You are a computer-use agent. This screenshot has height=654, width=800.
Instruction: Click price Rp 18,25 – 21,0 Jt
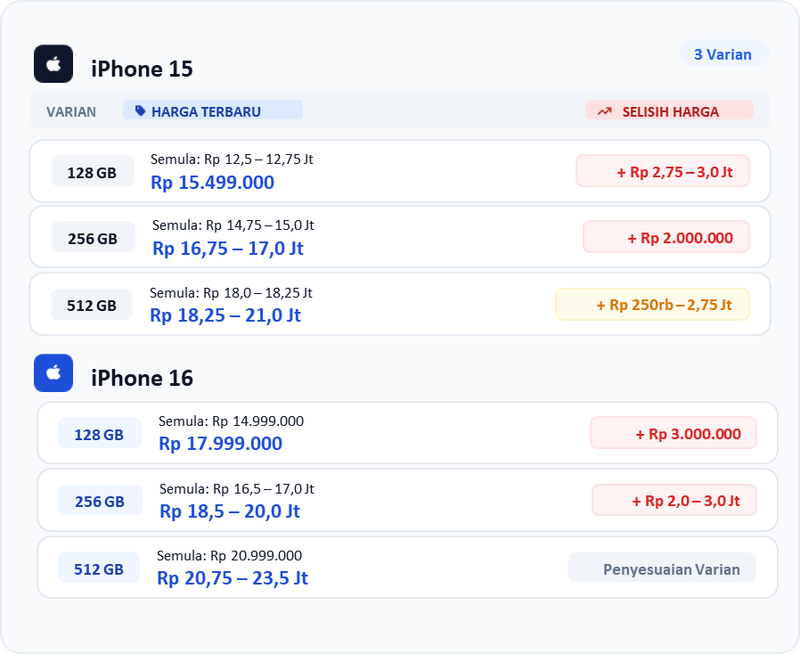(225, 315)
